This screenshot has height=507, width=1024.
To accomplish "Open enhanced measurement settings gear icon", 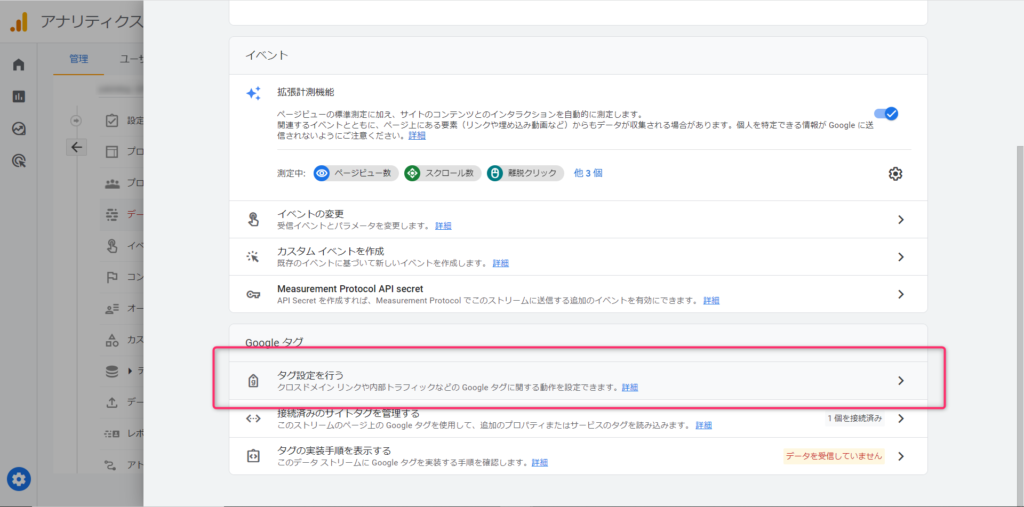I will (x=895, y=174).
